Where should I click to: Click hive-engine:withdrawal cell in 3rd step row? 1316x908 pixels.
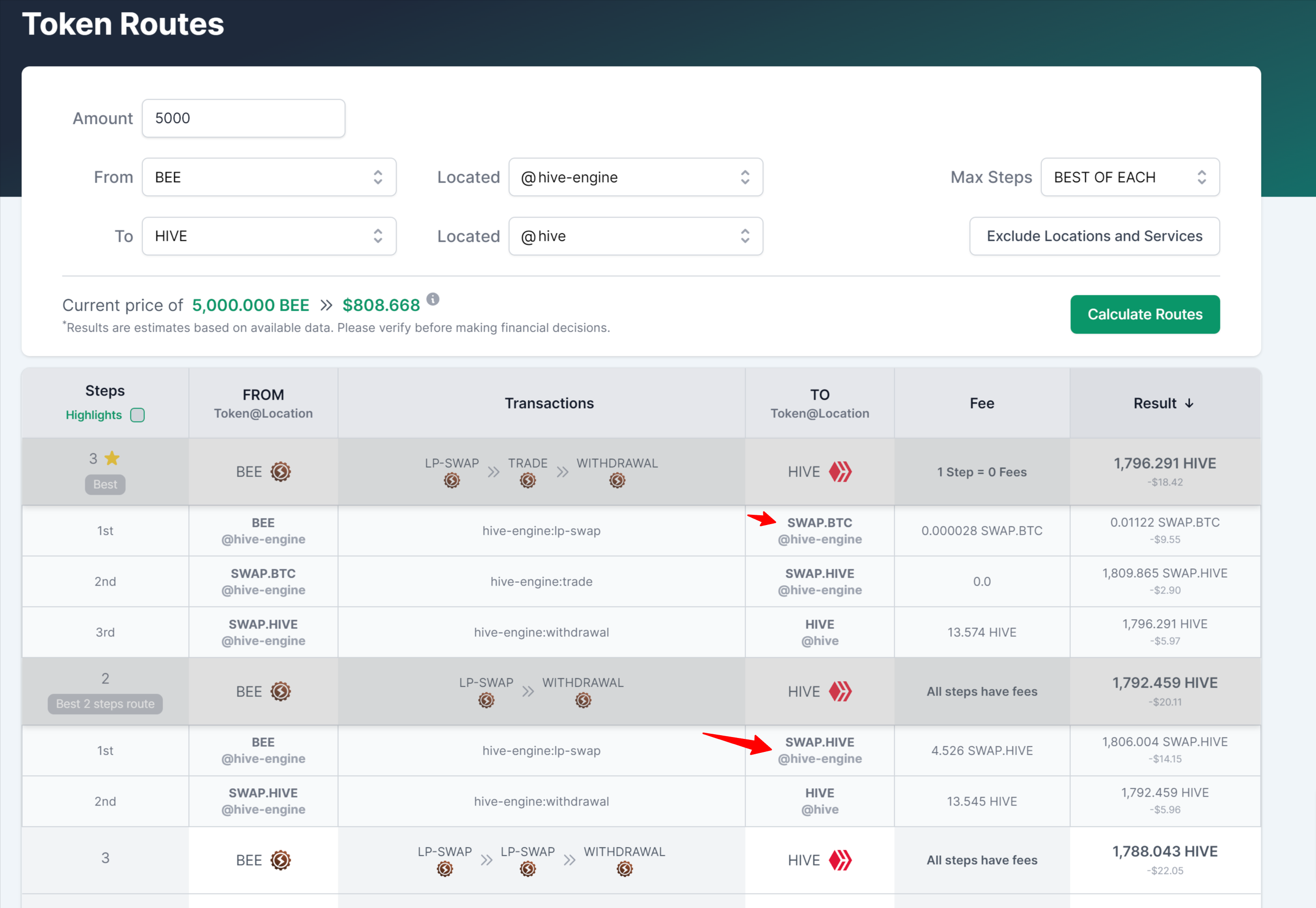click(x=541, y=632)
